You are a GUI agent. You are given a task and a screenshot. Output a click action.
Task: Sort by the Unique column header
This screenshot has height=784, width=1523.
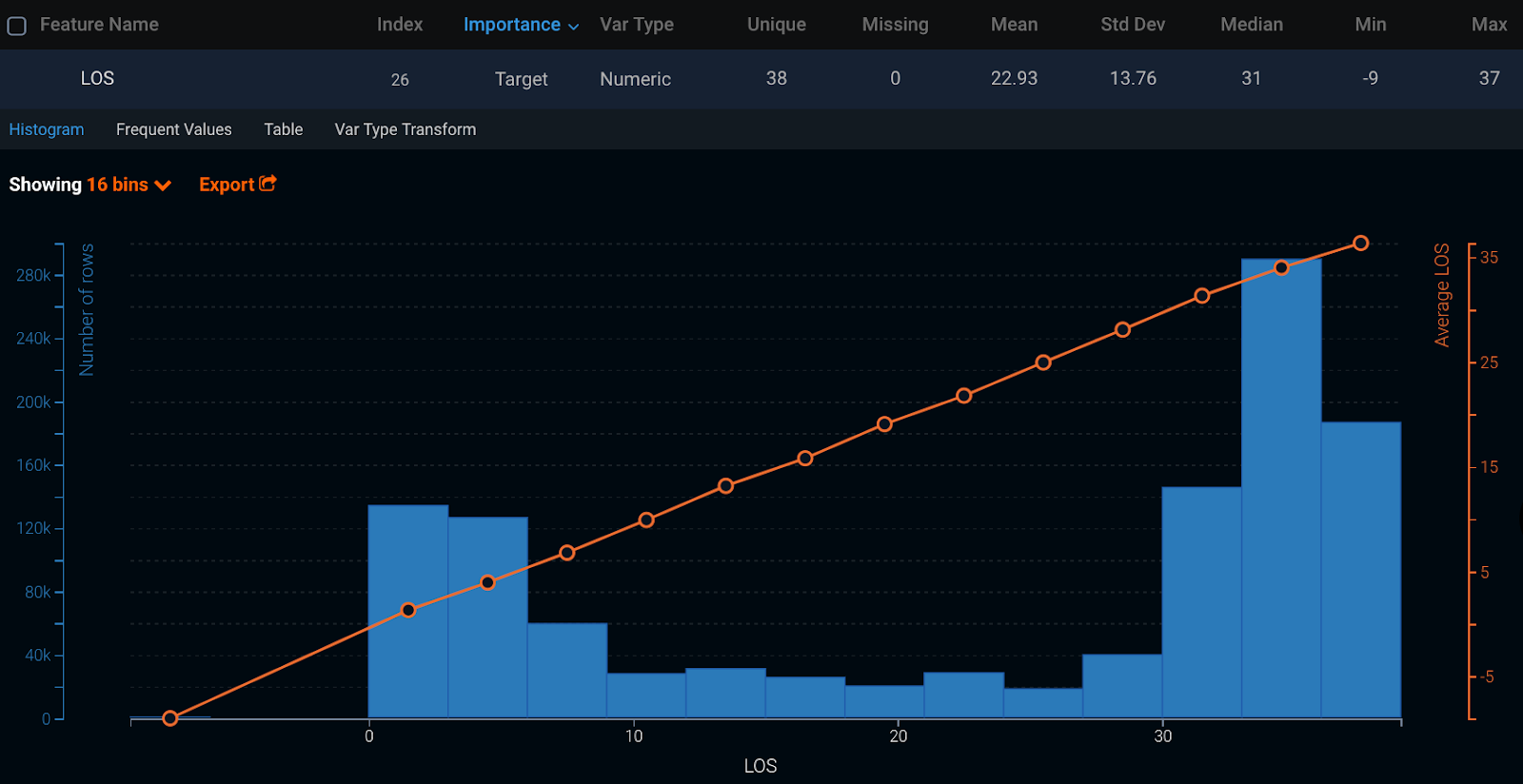coord(776,25)
